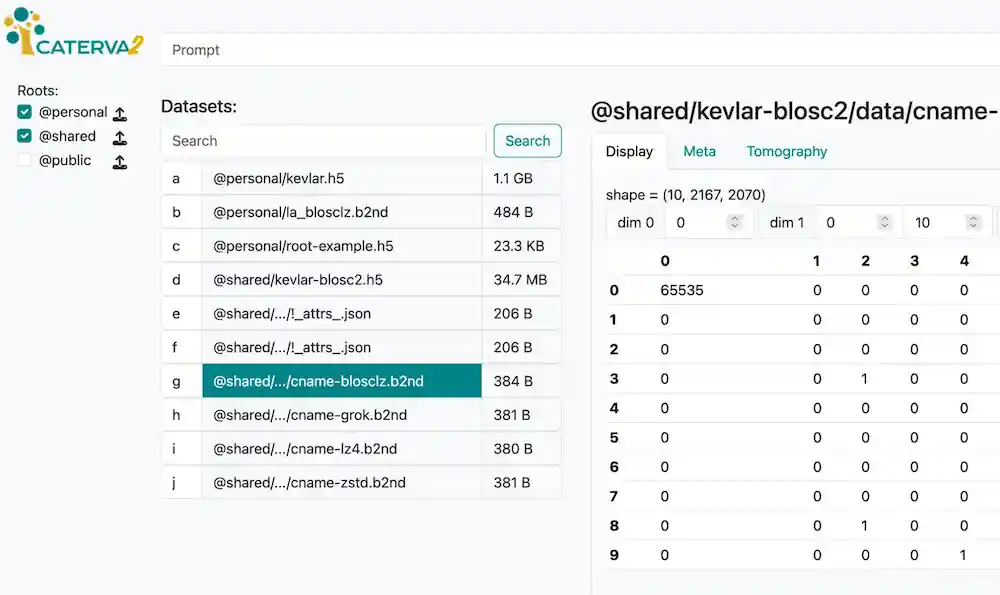Screen dimensions: 1000x595
Task: Open the @shared/.../cname-zstd.b2nd dataset
Action: (342, 482)
